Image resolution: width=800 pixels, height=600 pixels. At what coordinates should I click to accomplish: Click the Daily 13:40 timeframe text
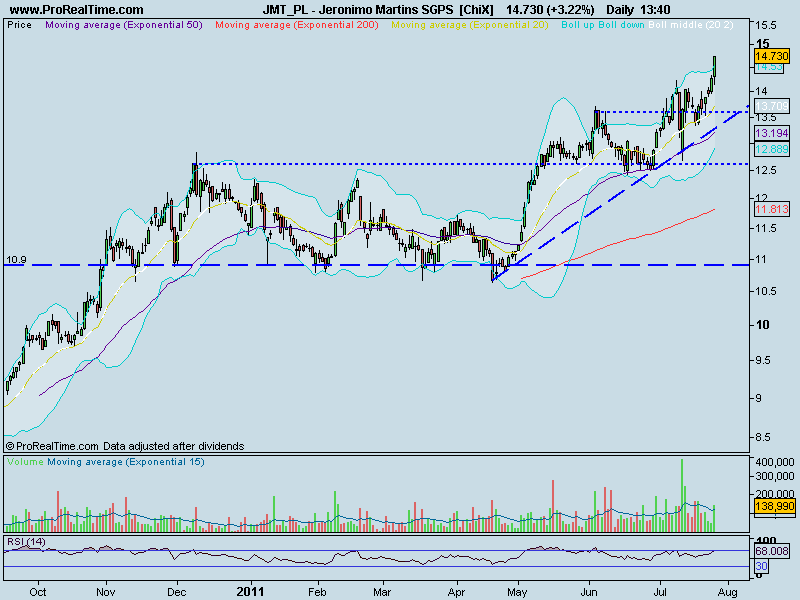(638, 10)
